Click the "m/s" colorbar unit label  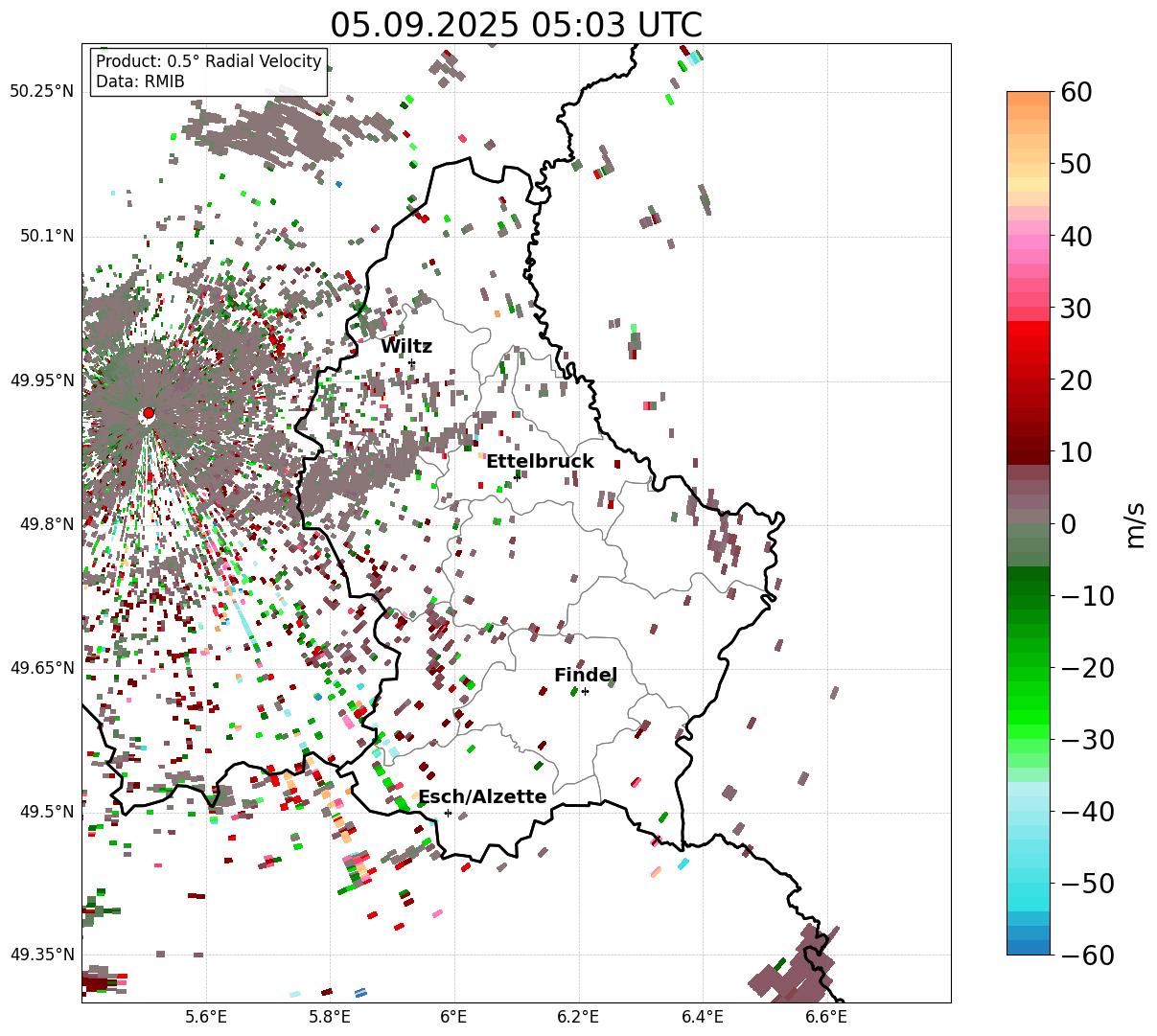pyautogui.click(x=1135, y=523)
